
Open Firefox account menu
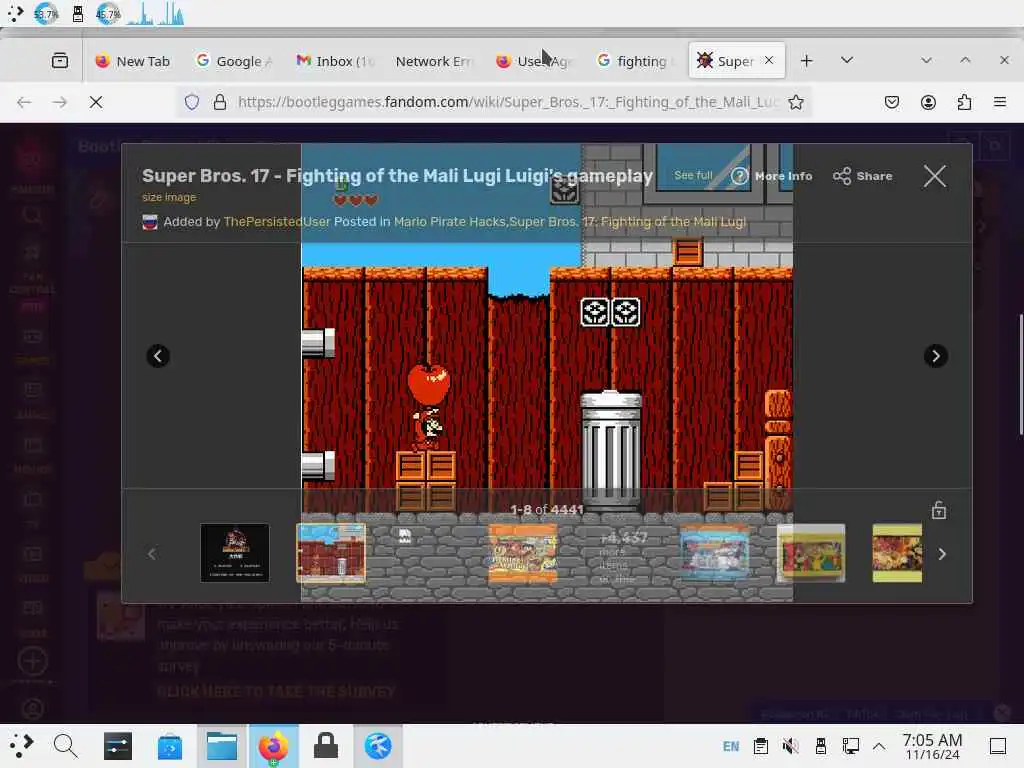click(928, 102)
